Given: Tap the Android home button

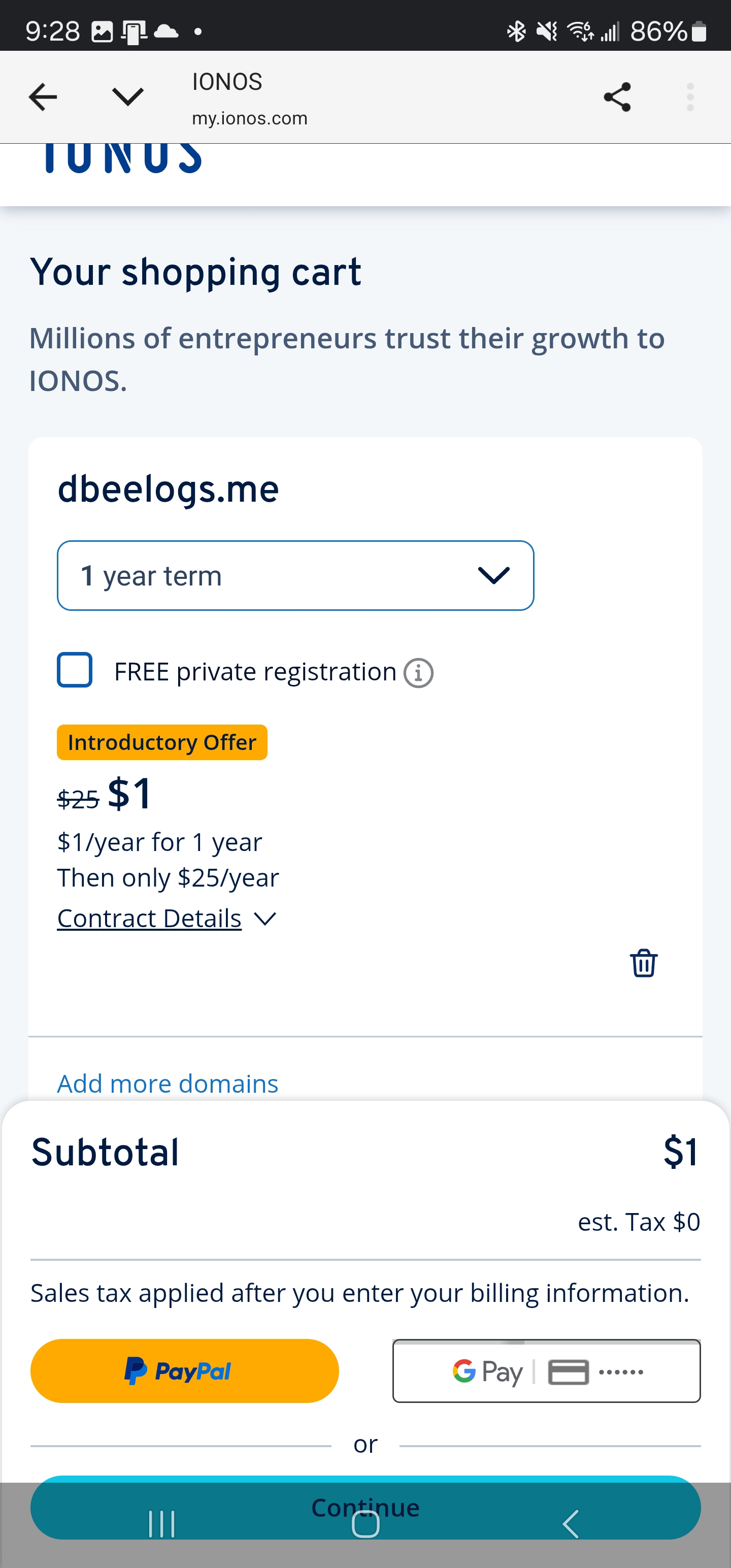Looking at the screenshot, I should click(x=366, y=1524).
